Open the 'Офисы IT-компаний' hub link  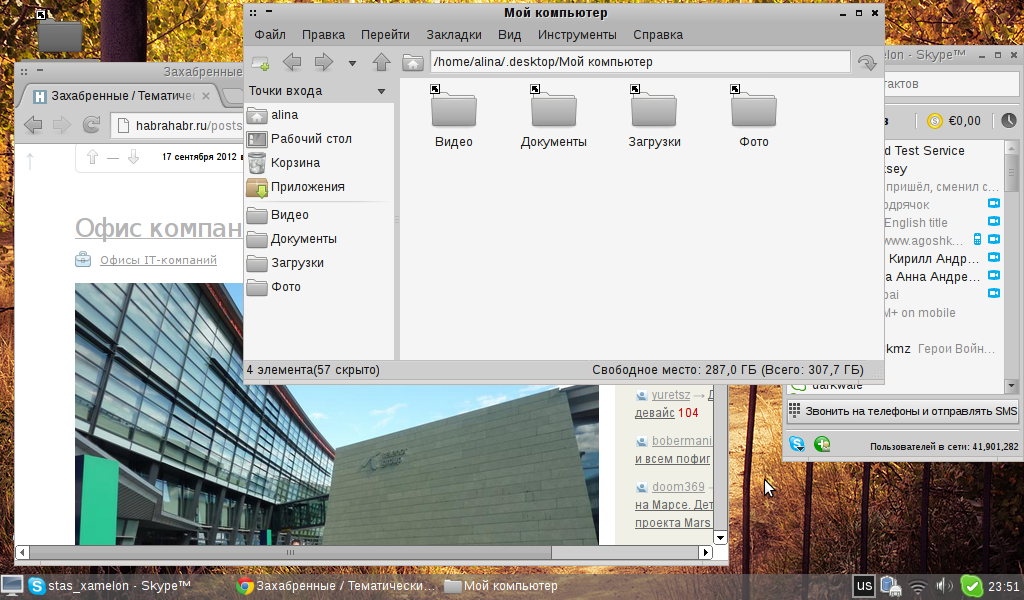(x=158, y=260)
